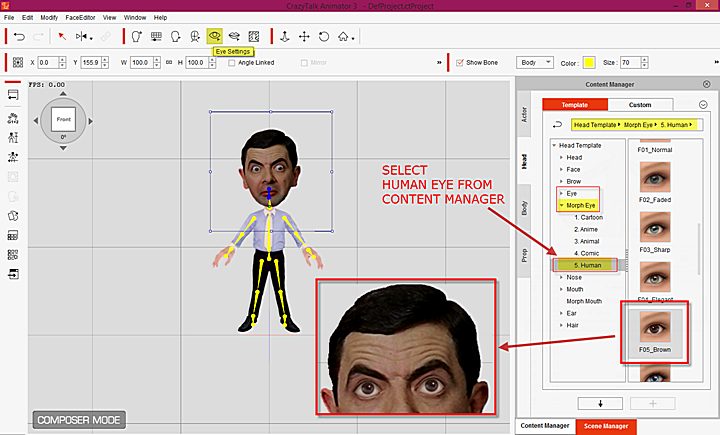The image size is (720, 435).
Task: Open the Body dropdown in bone settings
Action: click(535, 62)
